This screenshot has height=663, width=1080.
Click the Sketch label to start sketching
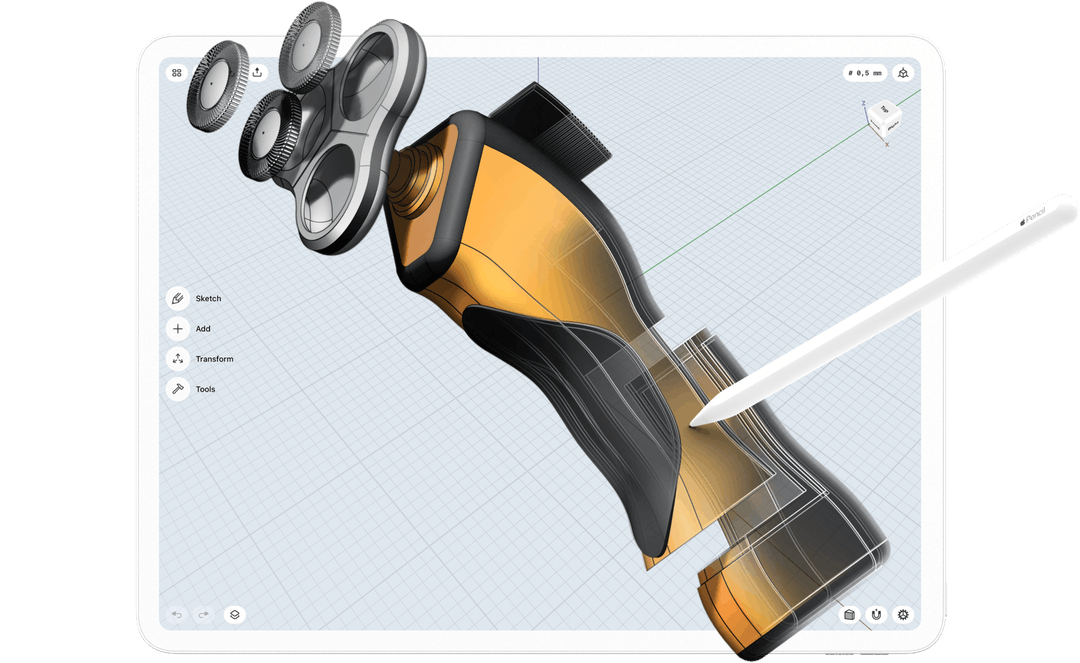[208, 298]
